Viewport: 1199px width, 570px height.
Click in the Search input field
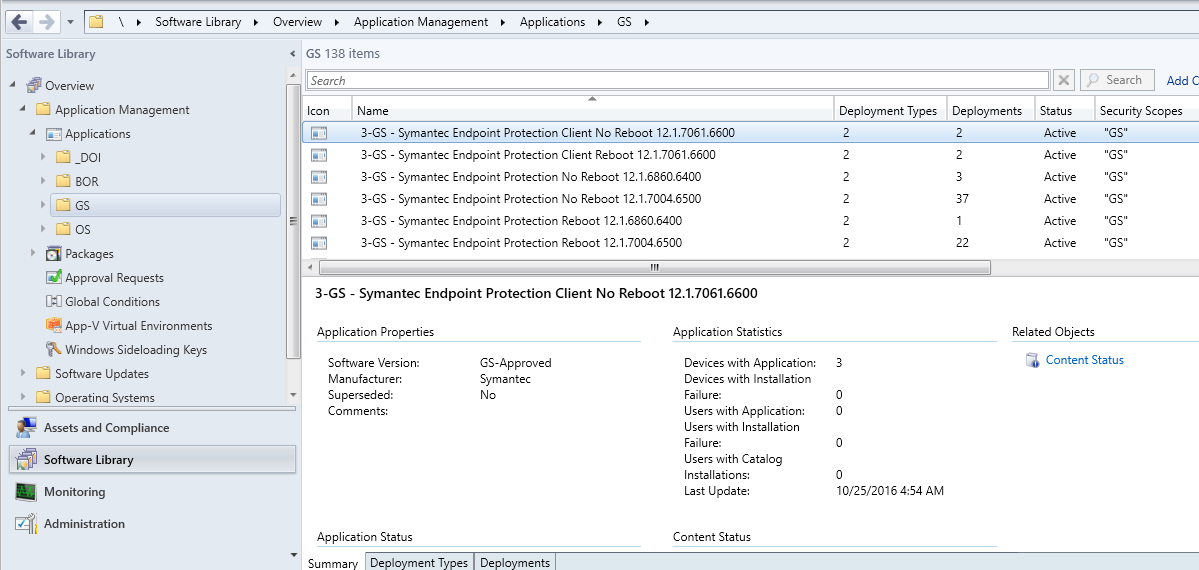677,80
